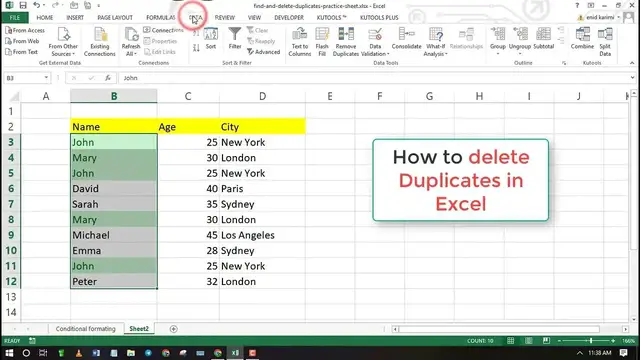Open Excel Help question mark

tap(577, 5)
